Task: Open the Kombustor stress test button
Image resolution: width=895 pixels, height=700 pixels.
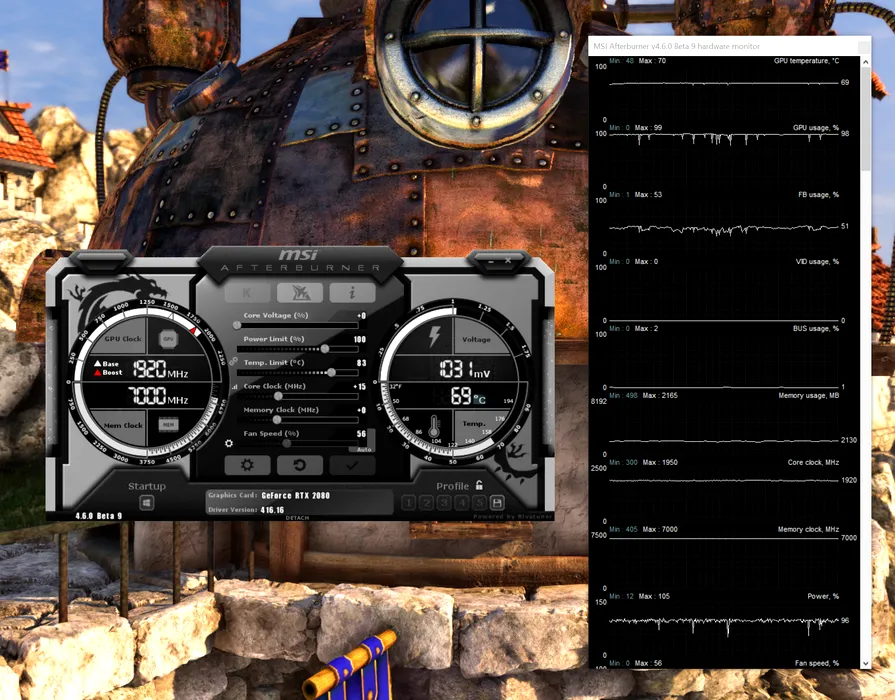Action: tap(247, 293)
